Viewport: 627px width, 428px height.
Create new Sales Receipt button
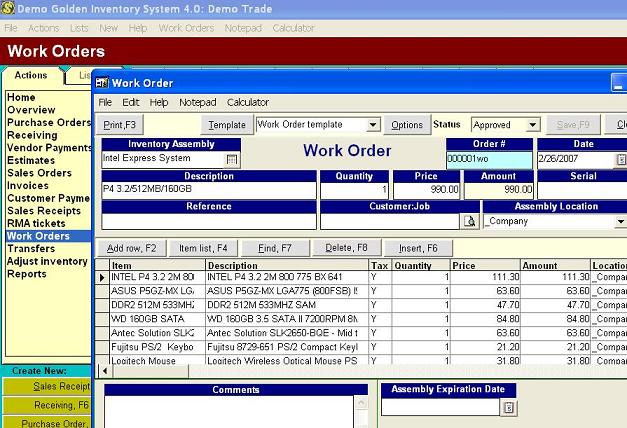pos(47,386)
